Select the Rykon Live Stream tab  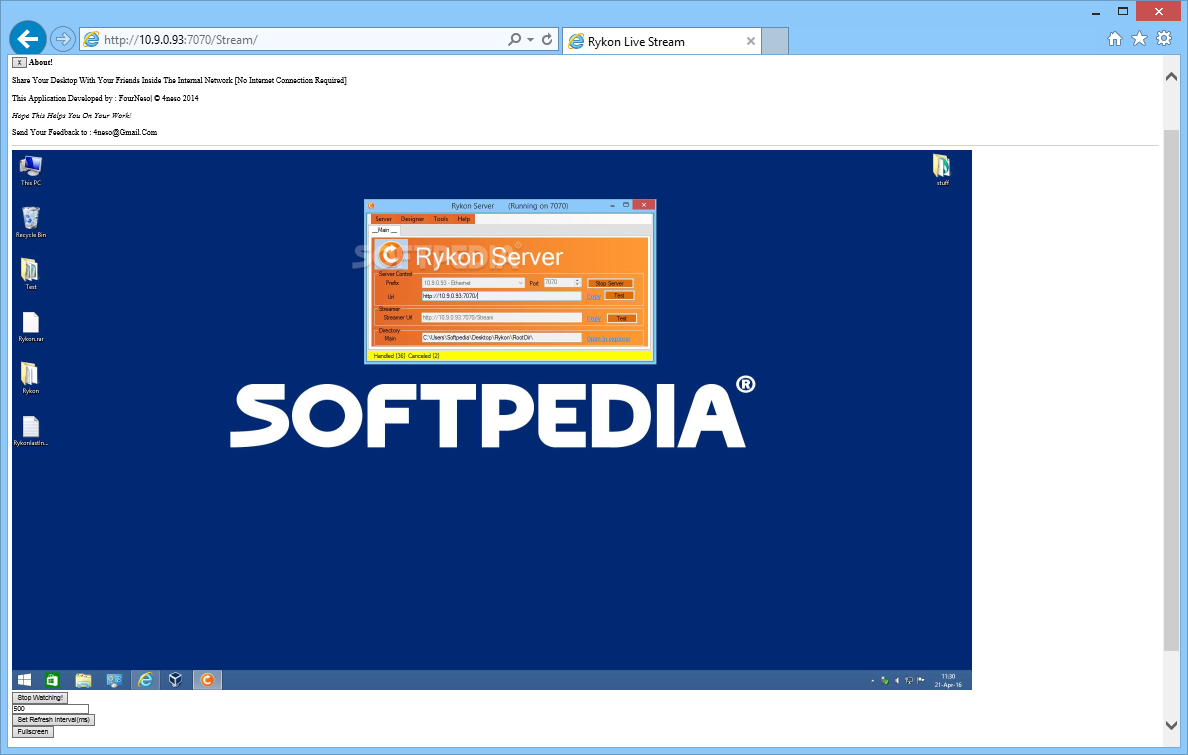(662, 42)
